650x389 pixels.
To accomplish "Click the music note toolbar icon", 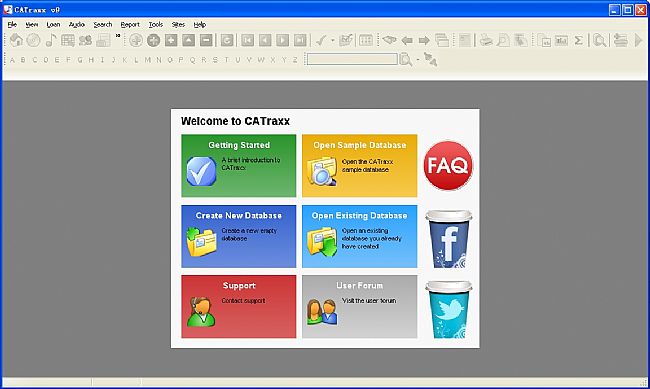I will (51, 40).
